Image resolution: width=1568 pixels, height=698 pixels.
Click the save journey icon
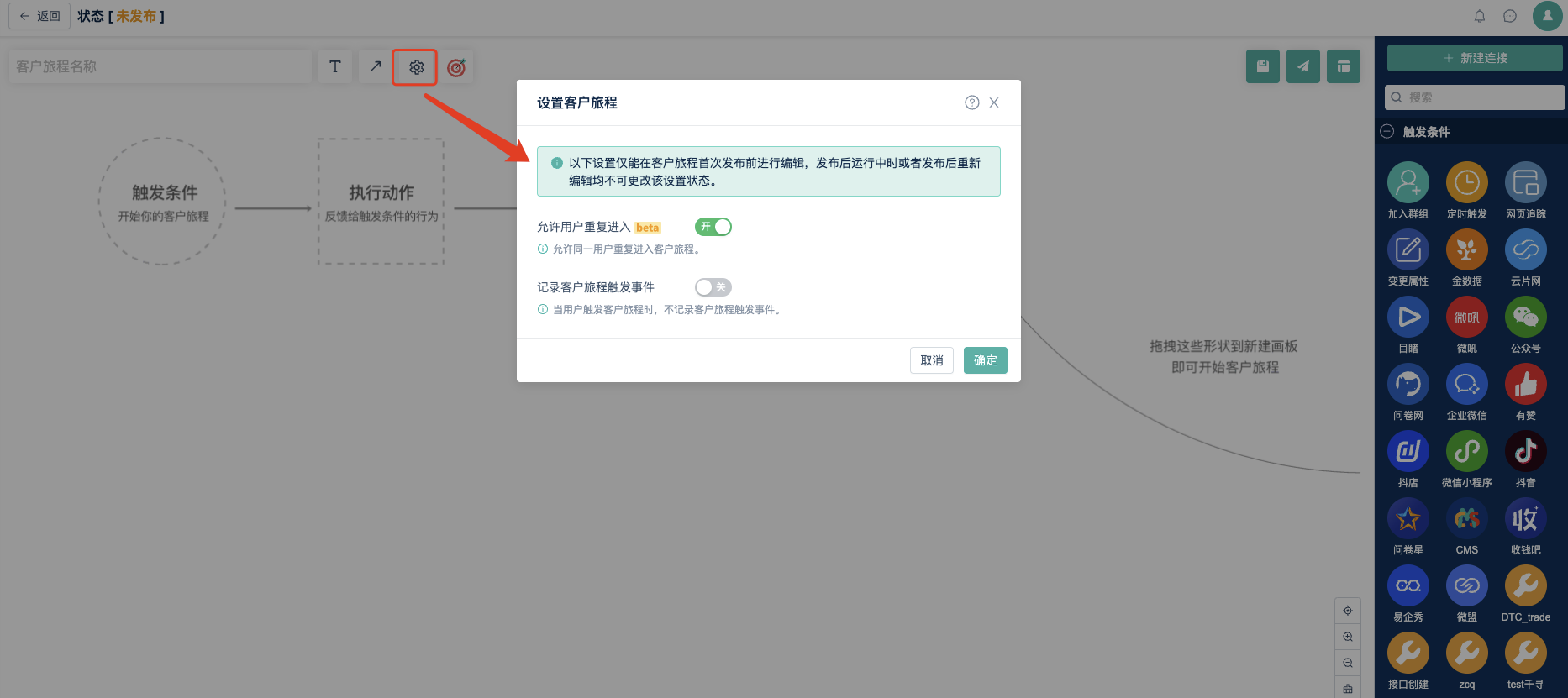(x=1263, y=66)
